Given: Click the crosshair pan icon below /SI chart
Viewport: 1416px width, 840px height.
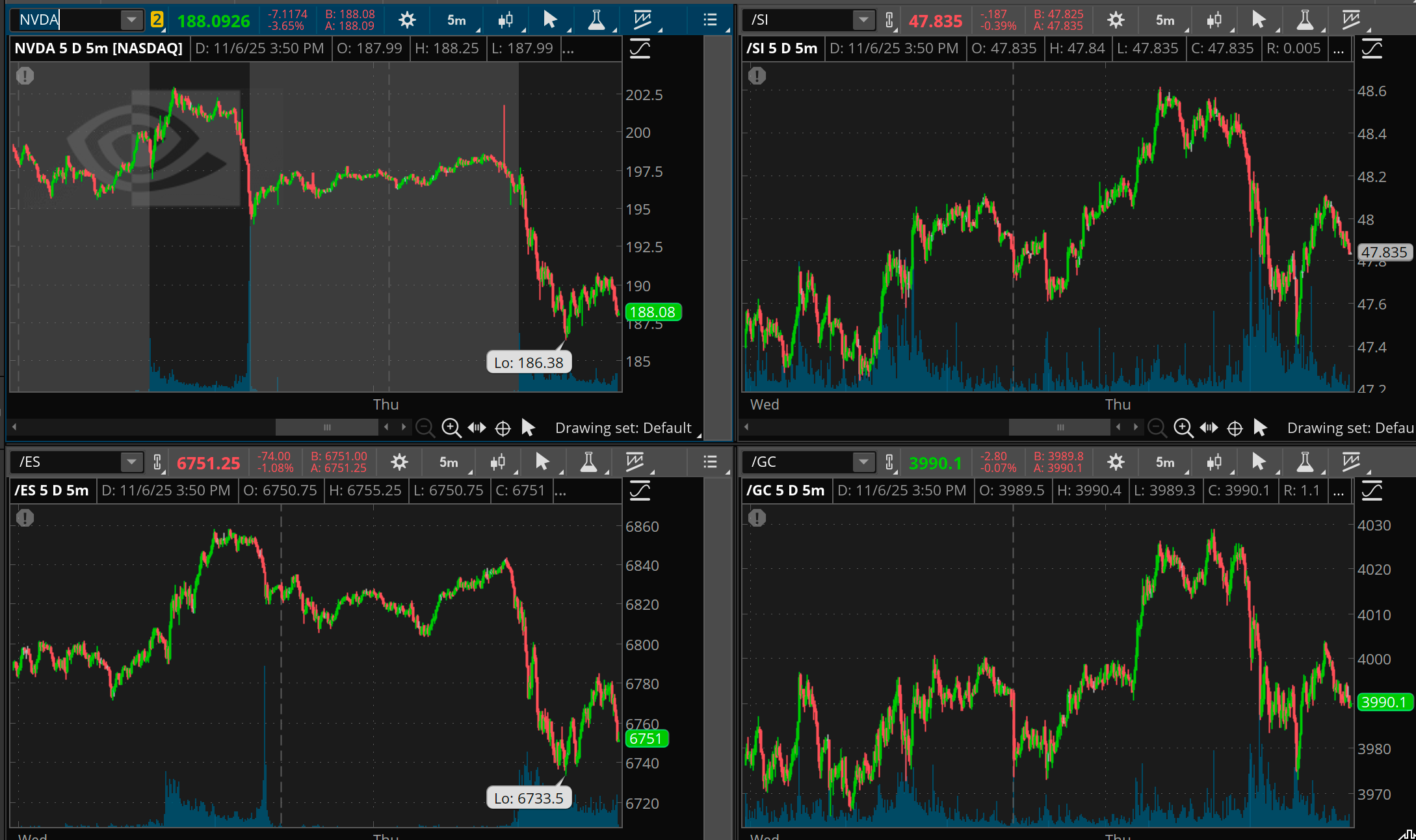Looking at the screenshot, I should (x=1235, y=428).
